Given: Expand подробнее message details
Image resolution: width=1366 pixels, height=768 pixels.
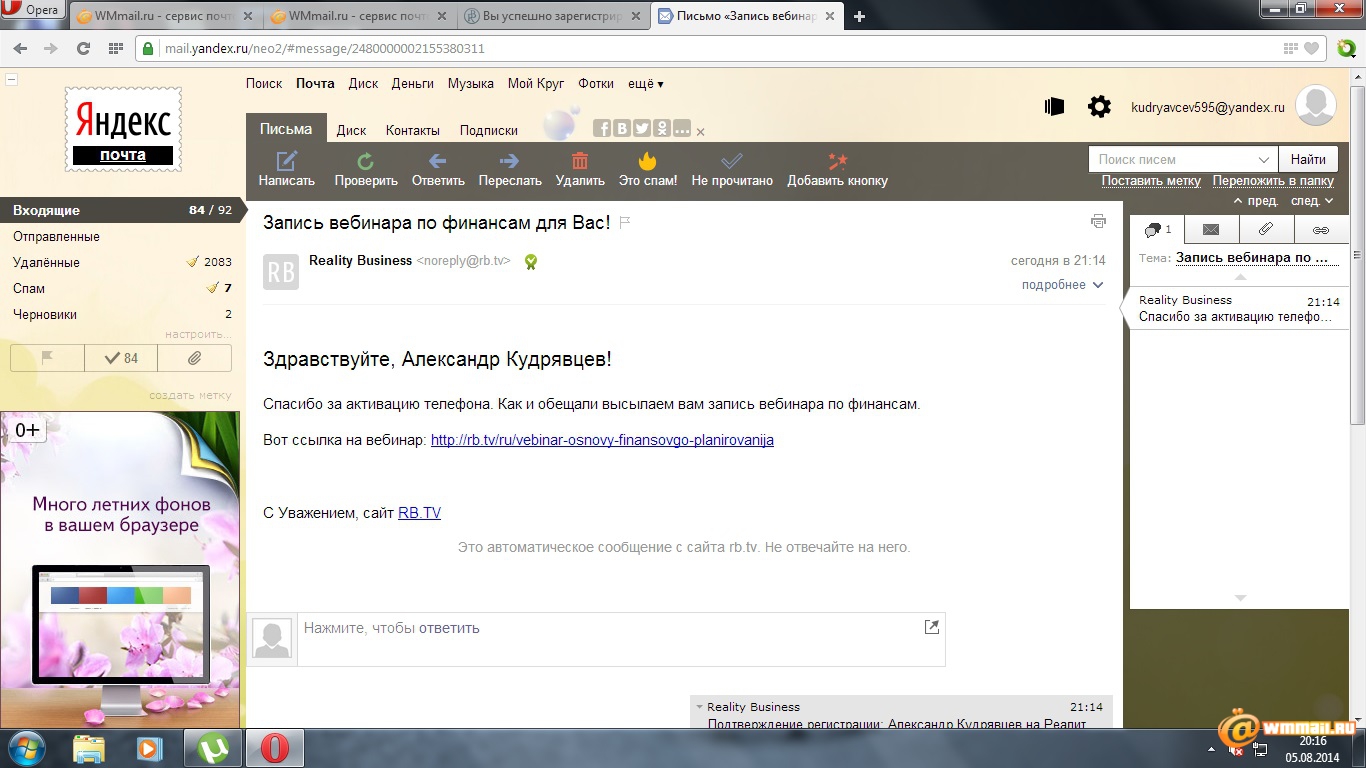Looking at the screenshot, I should coord(1062,285).
